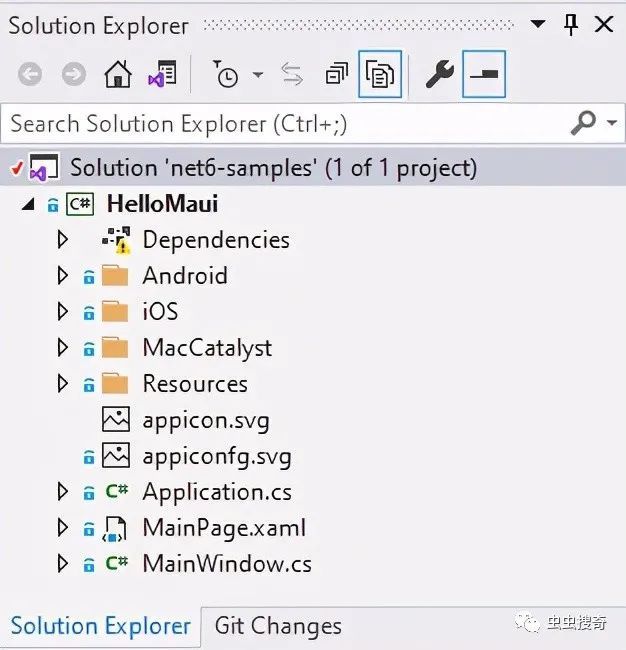The height and width of the screenshot is (650, 626).
Task: Switch to the Git Changes tab
Action: pos(278,627)
